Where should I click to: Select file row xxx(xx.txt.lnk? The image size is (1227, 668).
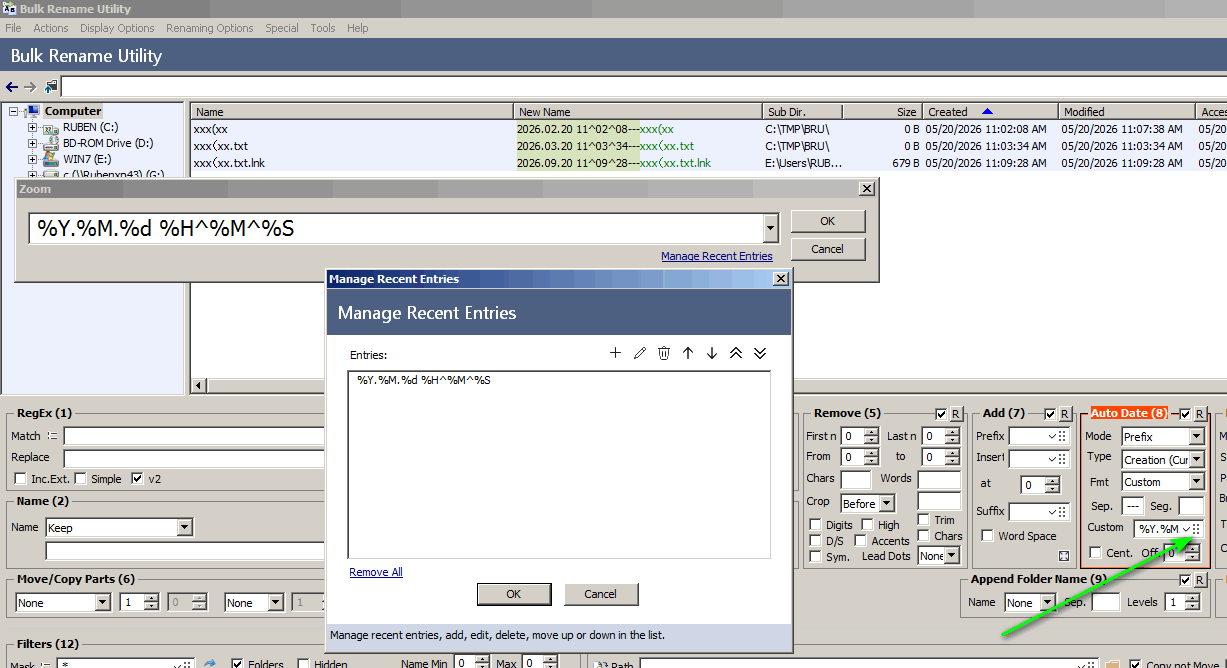coord(707,163)
